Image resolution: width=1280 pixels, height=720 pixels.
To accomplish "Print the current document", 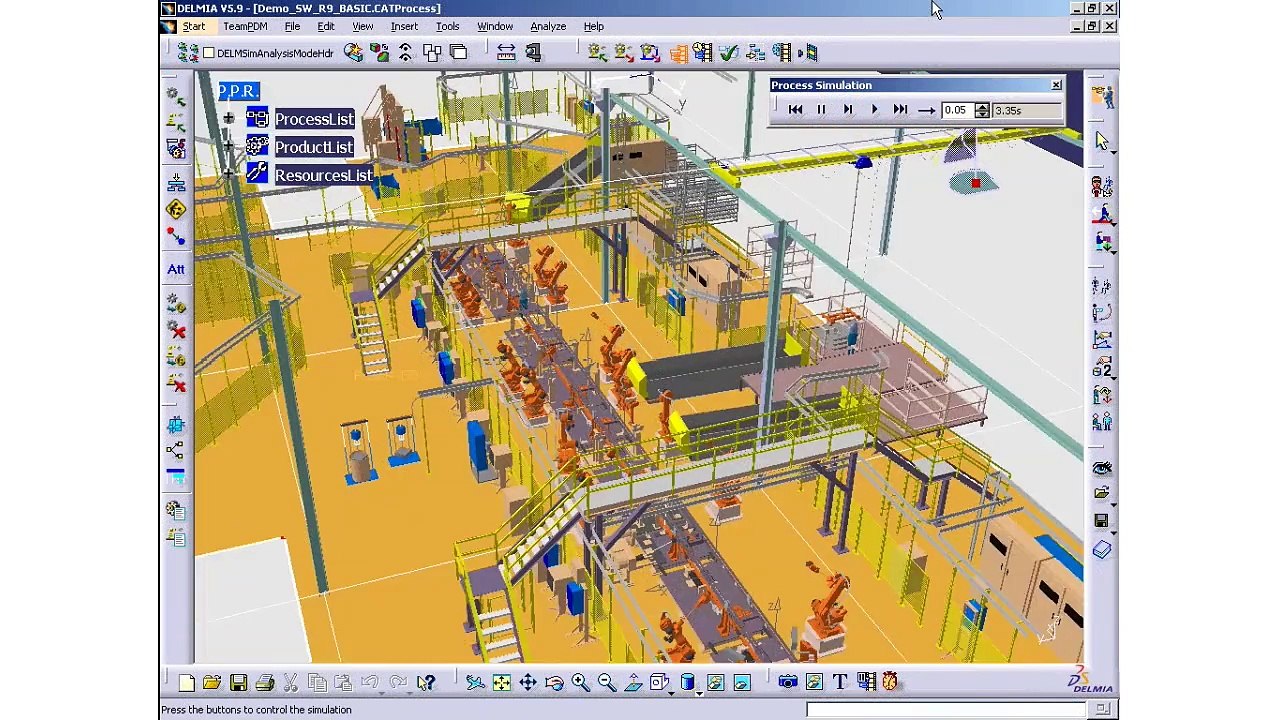I will point(264,683).
